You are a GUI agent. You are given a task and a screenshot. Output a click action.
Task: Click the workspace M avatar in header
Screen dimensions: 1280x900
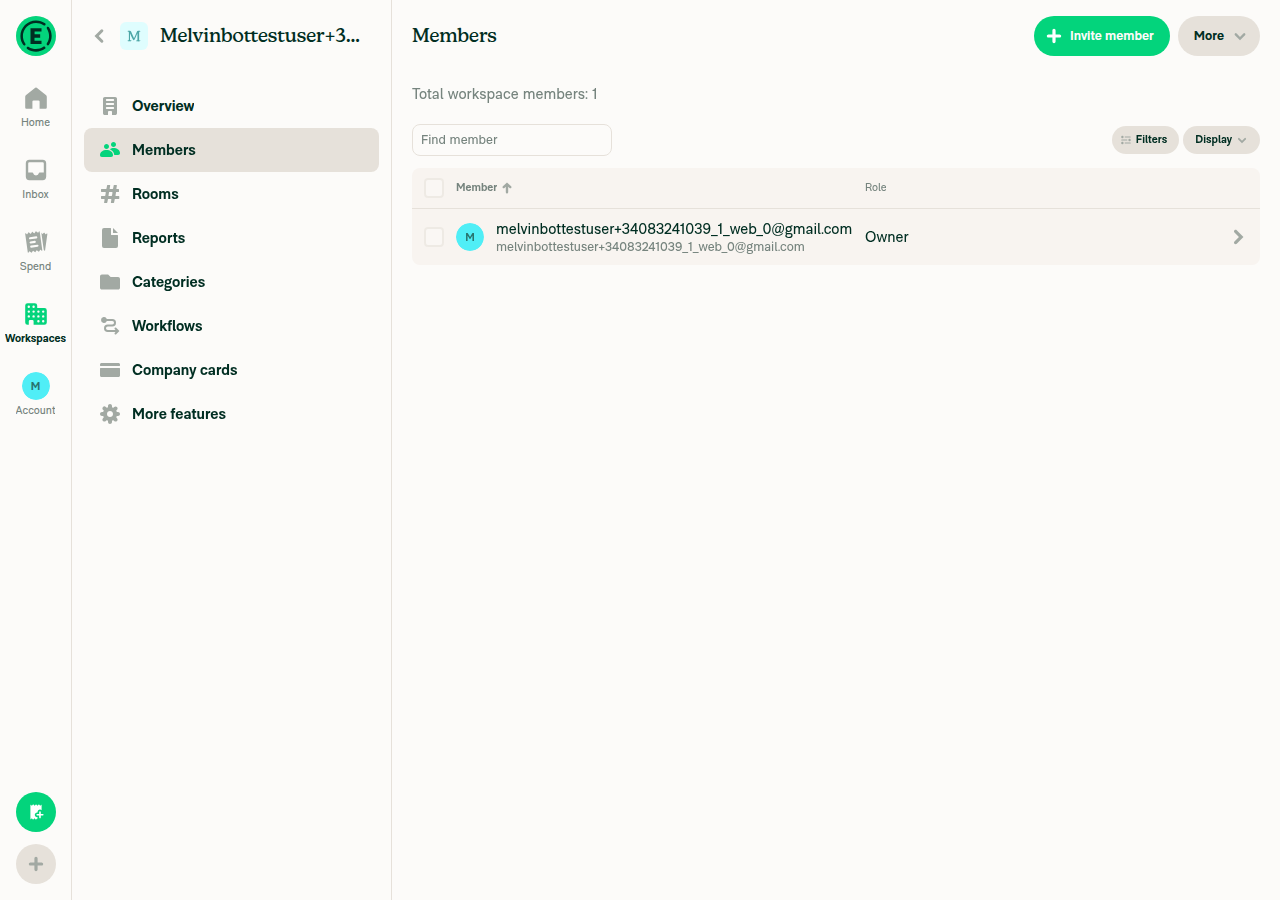pos(134,36)
